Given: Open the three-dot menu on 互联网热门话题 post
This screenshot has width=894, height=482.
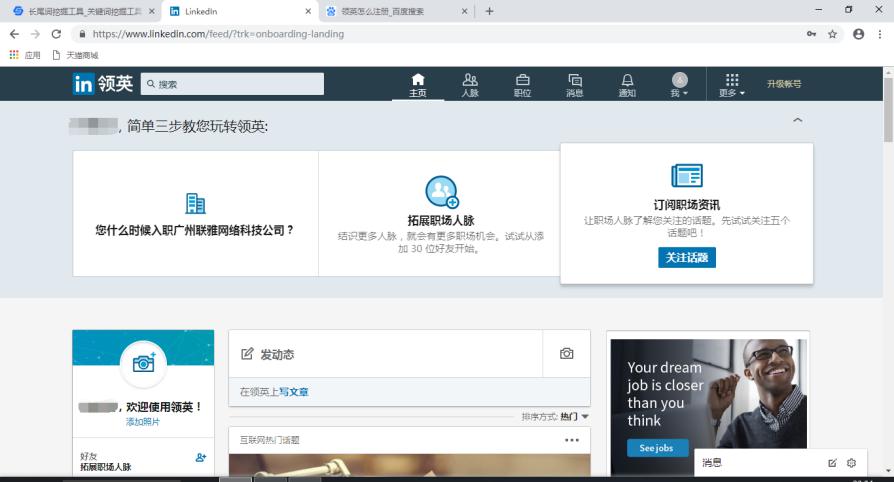Looking at the screenshot, I should 571,440.
